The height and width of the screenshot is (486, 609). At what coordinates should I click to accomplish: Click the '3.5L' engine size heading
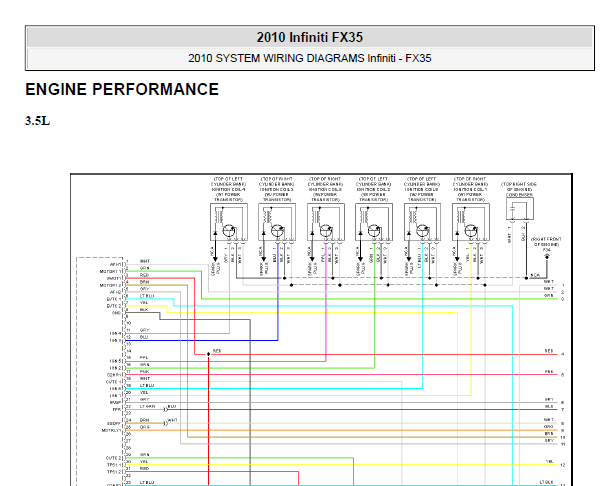(38, 121)
